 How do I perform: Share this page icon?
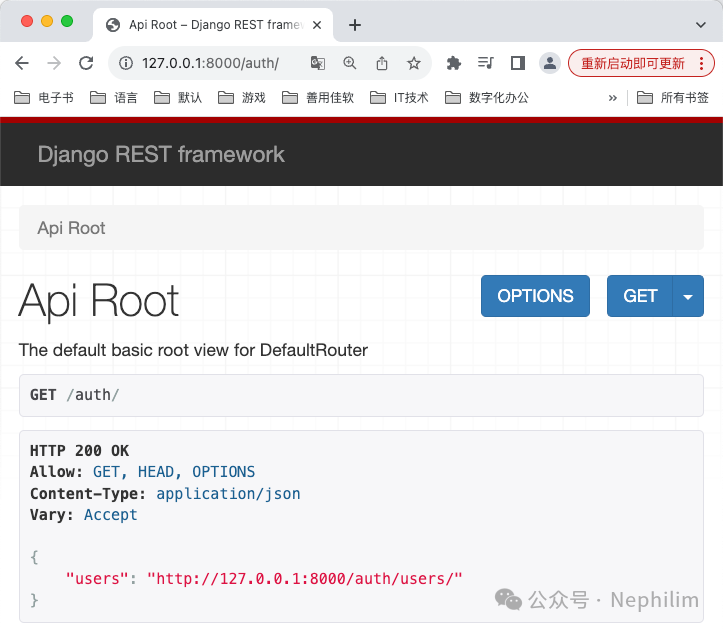[x=382, y=63]
